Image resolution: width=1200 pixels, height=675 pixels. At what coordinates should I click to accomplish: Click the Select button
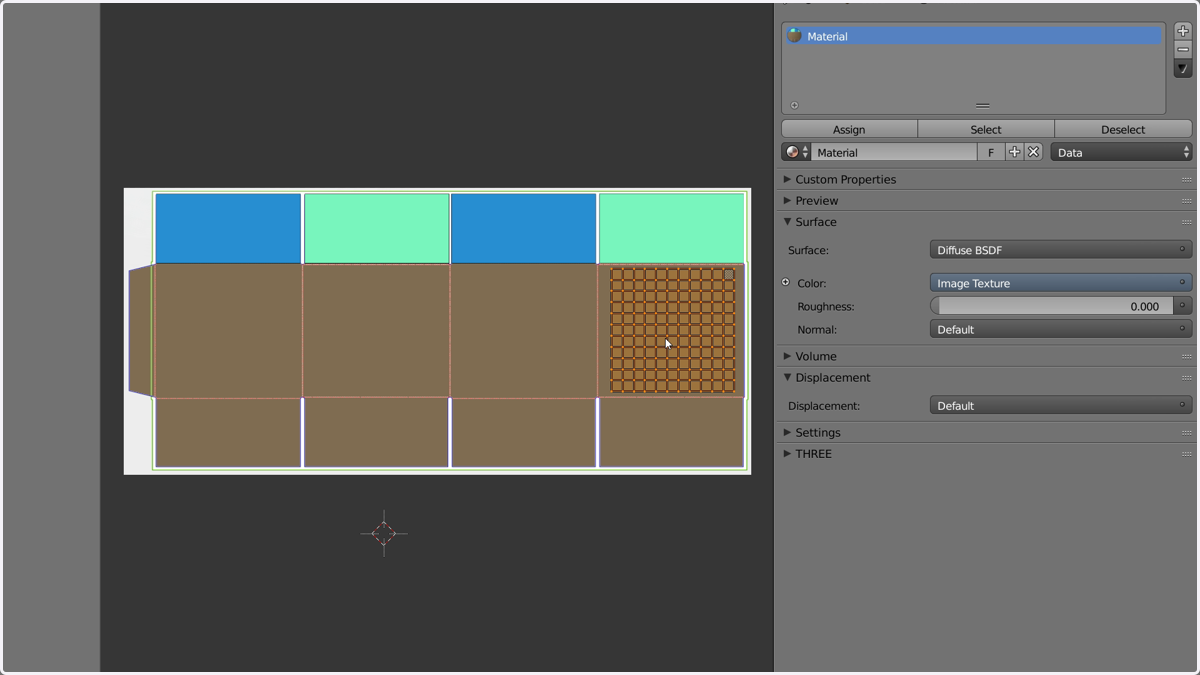986,129
